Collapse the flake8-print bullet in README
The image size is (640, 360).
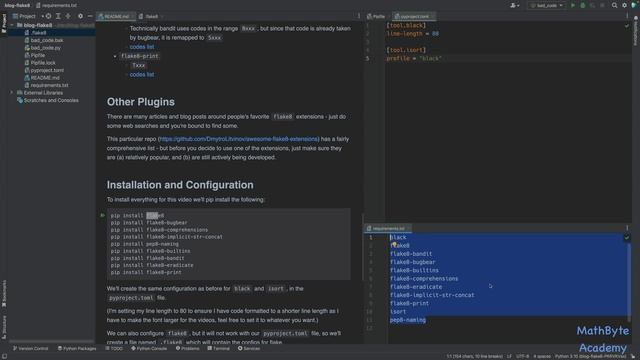click(x=115, y=56)
